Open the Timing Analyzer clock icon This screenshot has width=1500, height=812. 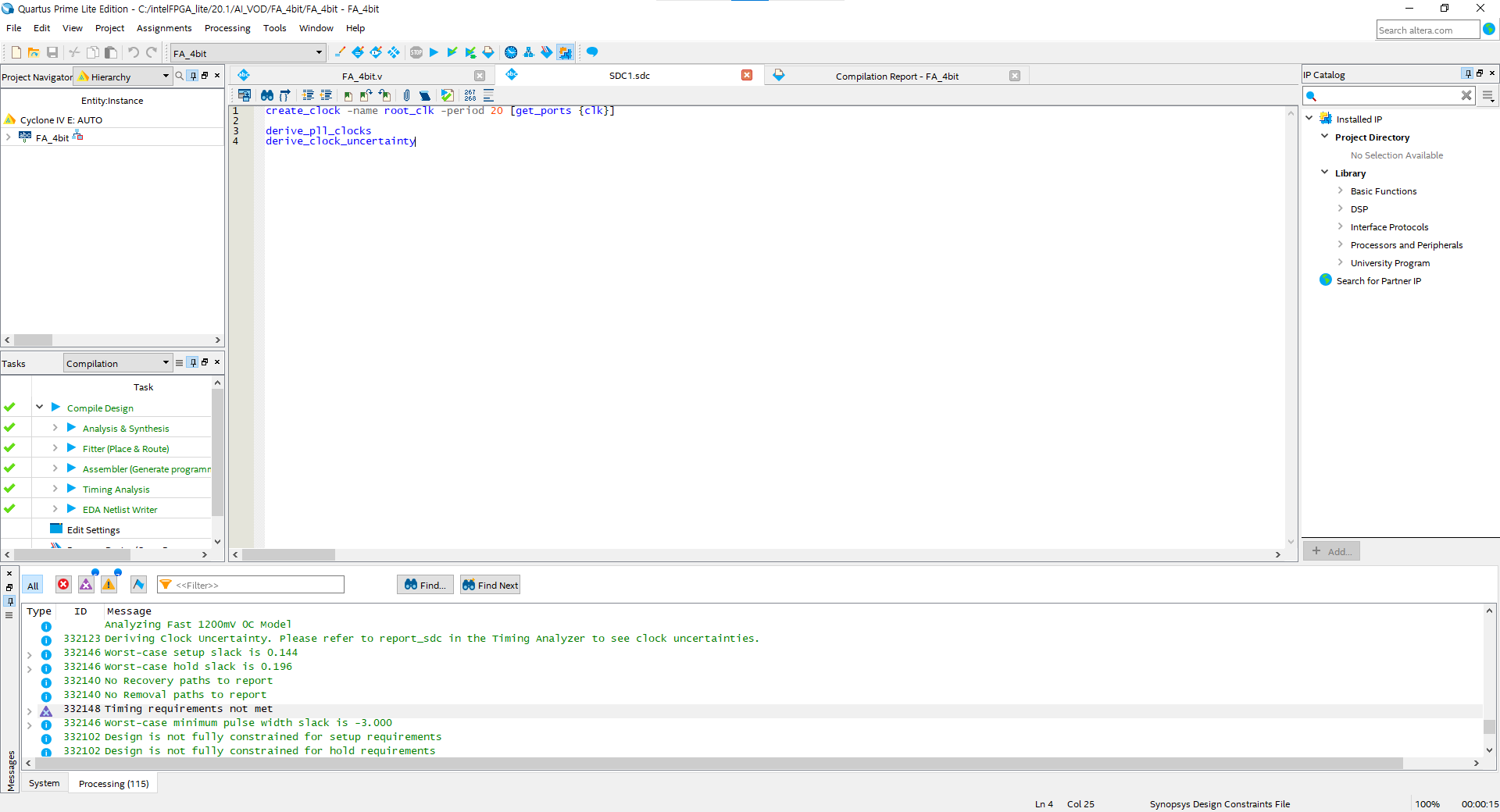pos(511,52)
